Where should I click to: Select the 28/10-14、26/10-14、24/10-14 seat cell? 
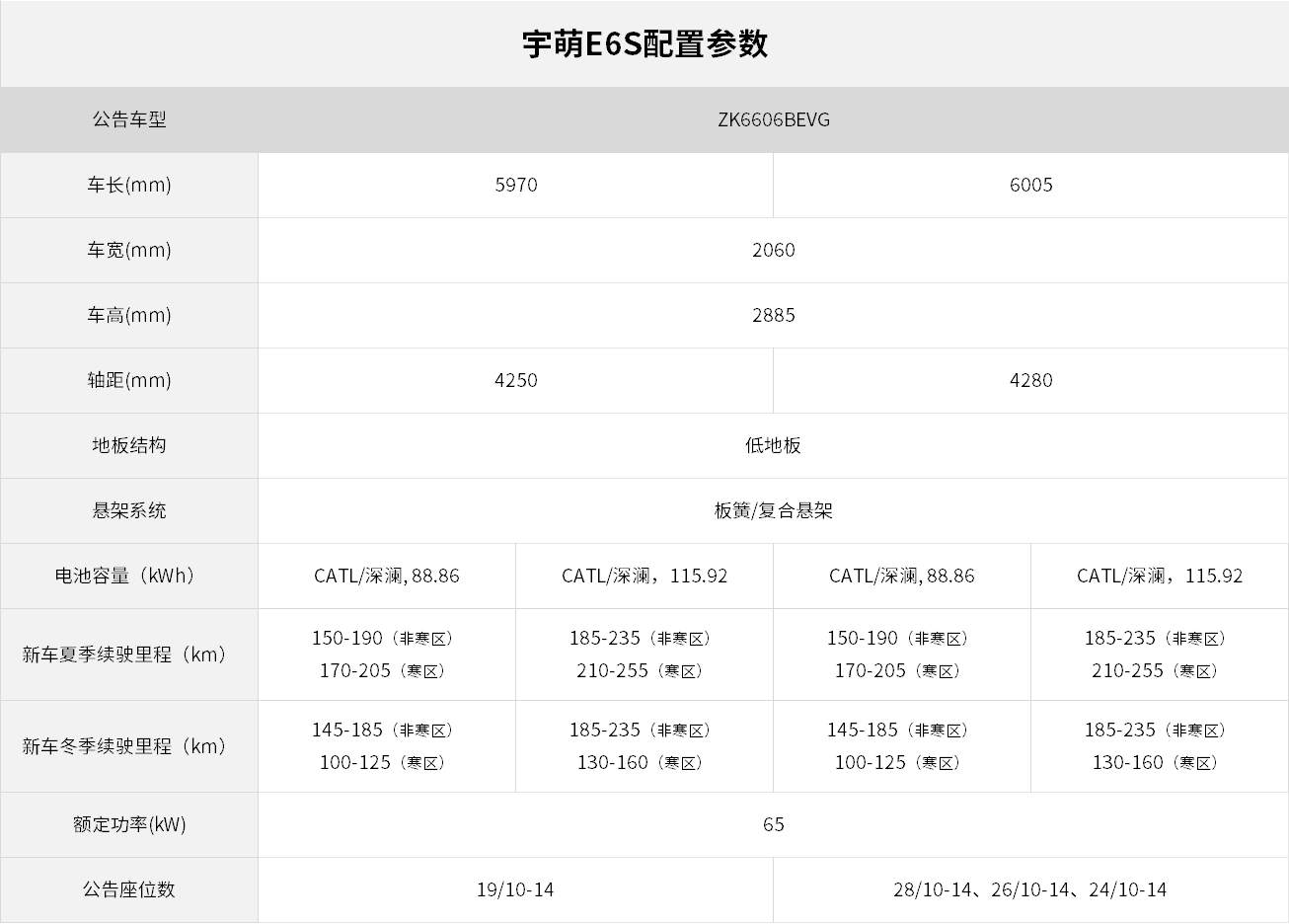pos(1030,889)
